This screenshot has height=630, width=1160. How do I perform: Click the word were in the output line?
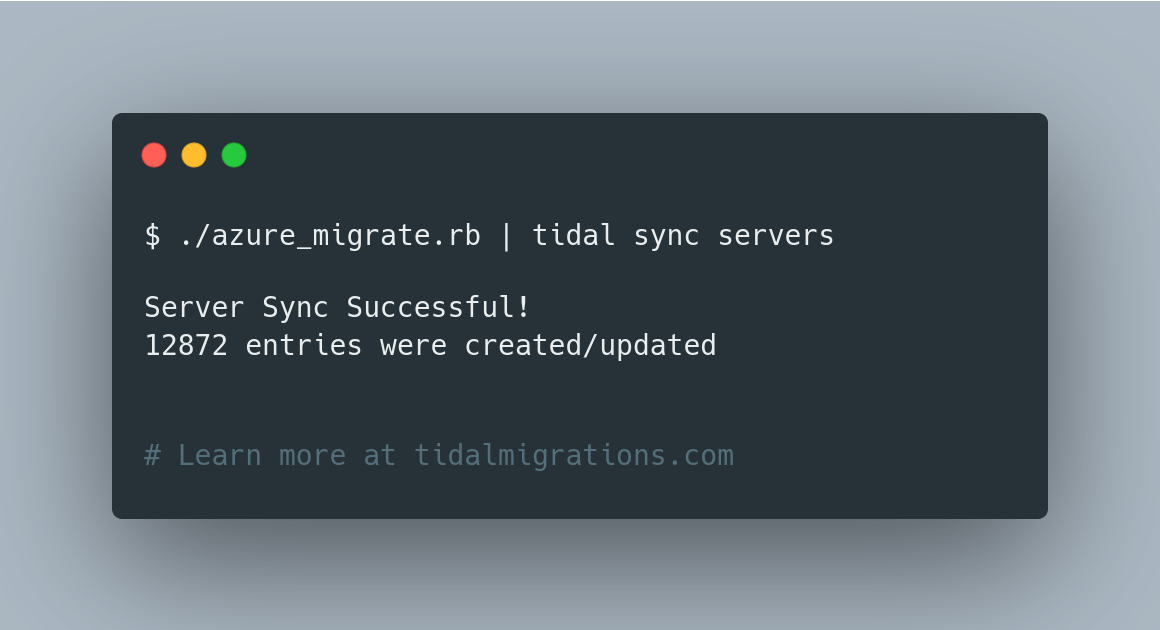[413, 347]
